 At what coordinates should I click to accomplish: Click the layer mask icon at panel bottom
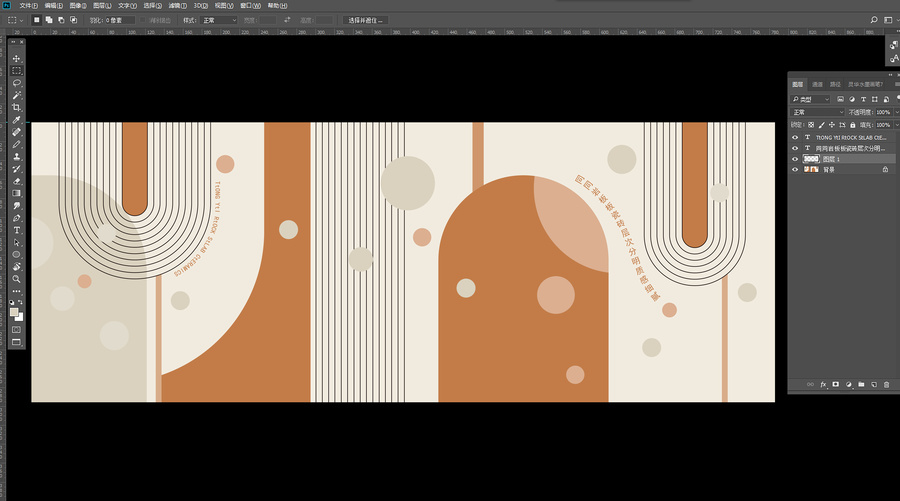[x=836, y=385]
